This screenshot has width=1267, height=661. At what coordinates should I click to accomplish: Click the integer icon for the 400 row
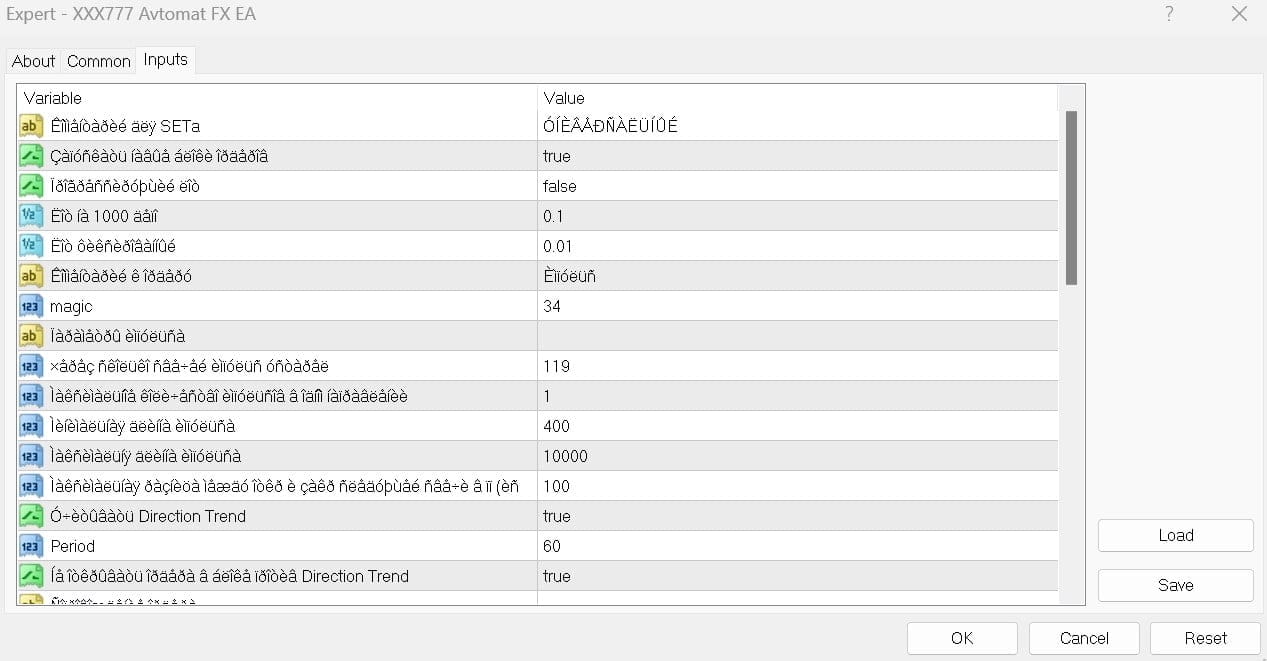tap(30, 426)
